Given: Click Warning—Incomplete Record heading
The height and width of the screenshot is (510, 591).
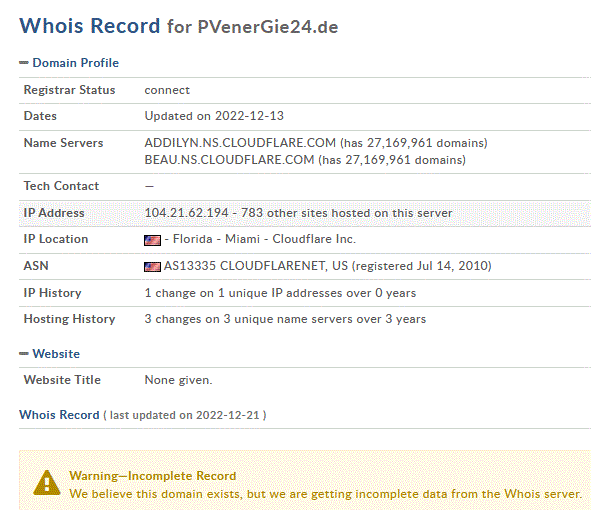Looking at the screenshot, I should click(x=153, y=476).
